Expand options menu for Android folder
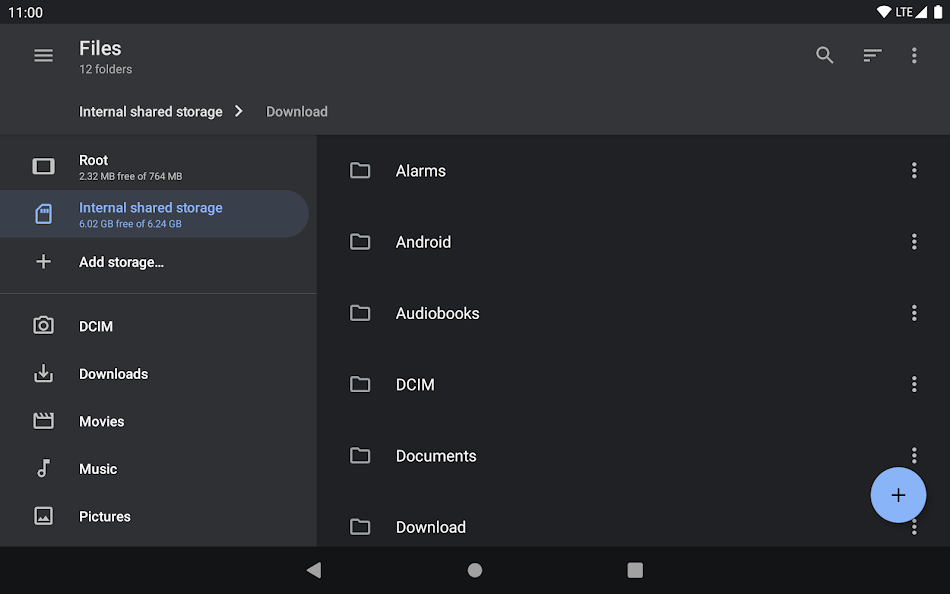 tap(913, 242)
